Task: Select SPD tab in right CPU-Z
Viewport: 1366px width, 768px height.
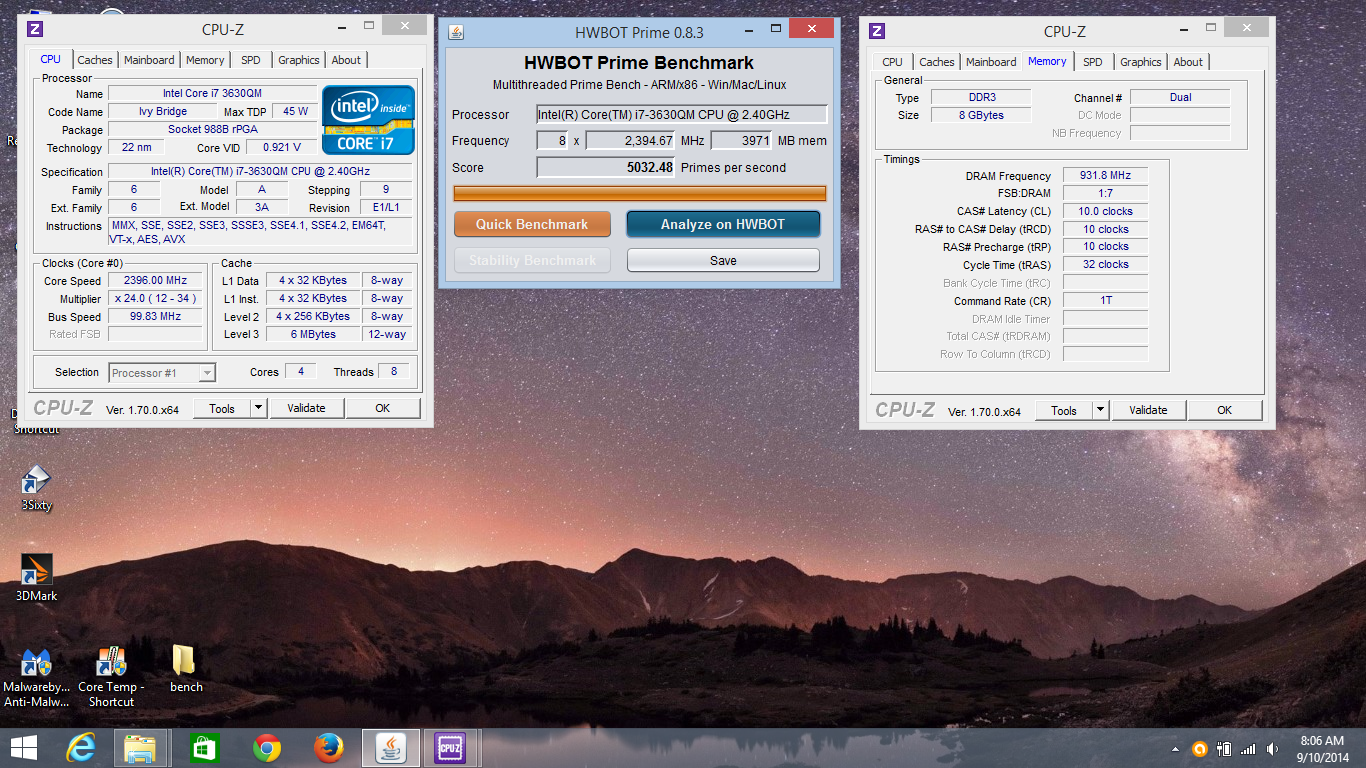Action: coord(1093,62)
